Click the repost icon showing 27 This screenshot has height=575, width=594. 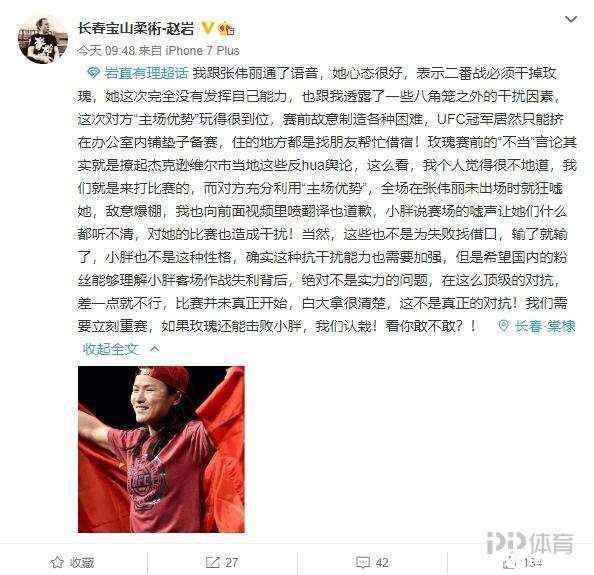click(213, 562)
